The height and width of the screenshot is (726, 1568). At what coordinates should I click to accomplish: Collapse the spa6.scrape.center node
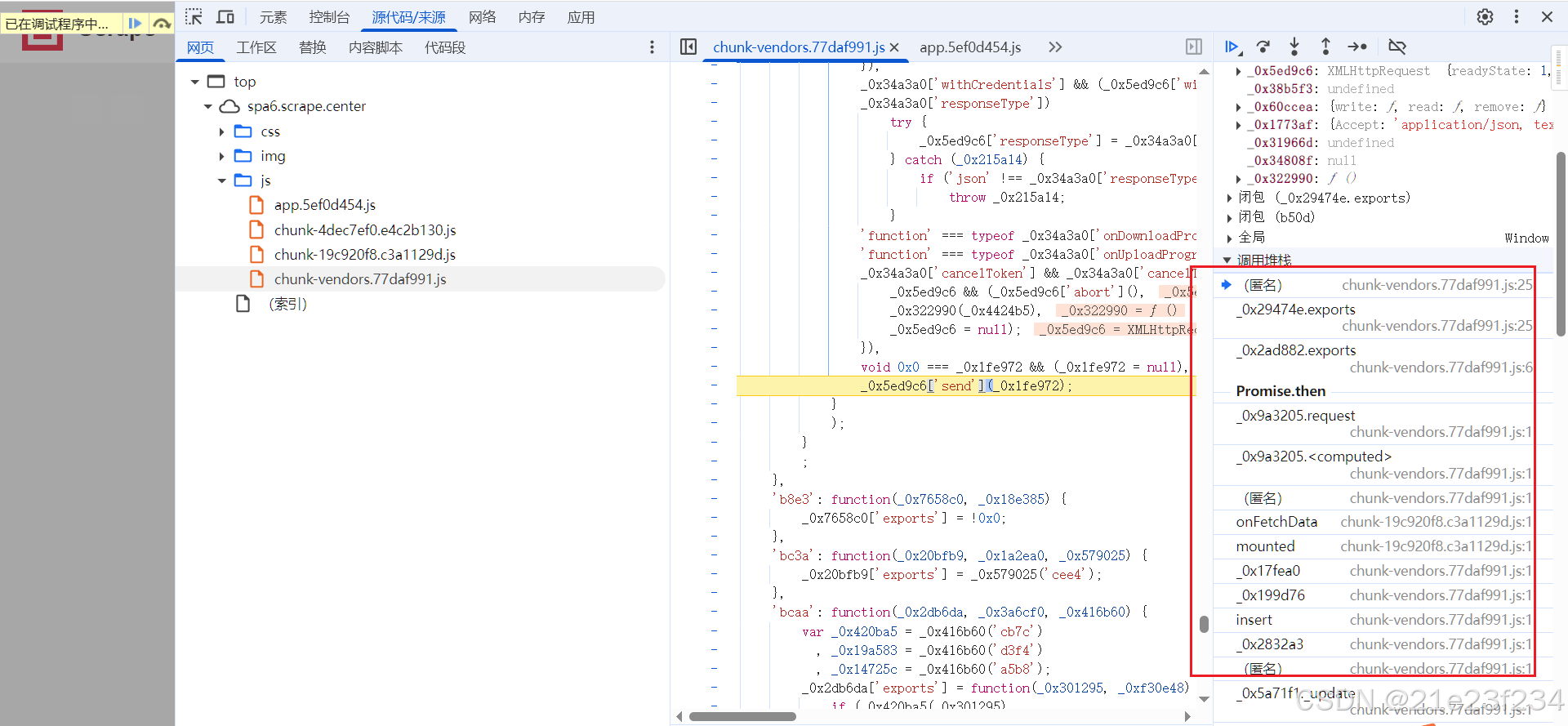207,106
